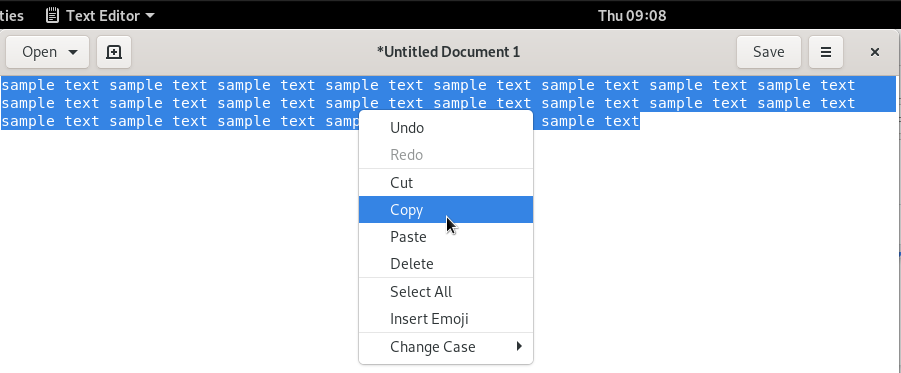This screenshot has height=373, width=901.
Task: Close the Text Editor window
Action: click(x=875, y=52)
